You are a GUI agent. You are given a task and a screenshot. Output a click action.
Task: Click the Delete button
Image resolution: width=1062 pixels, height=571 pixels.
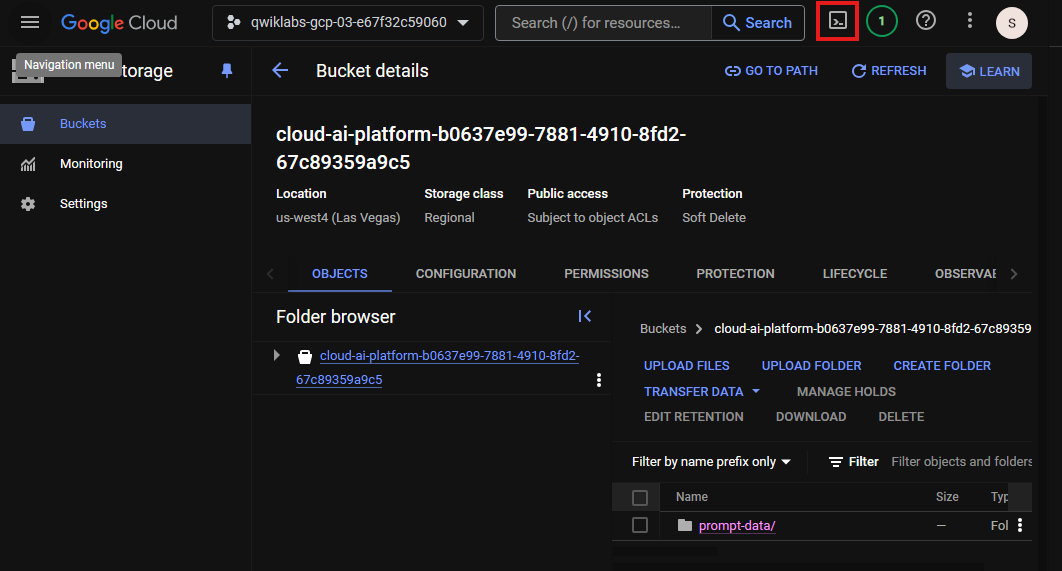(x=901, y=417)
